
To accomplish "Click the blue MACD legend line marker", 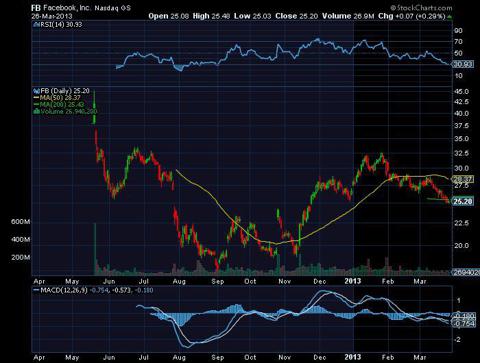I will click(36, 290).
